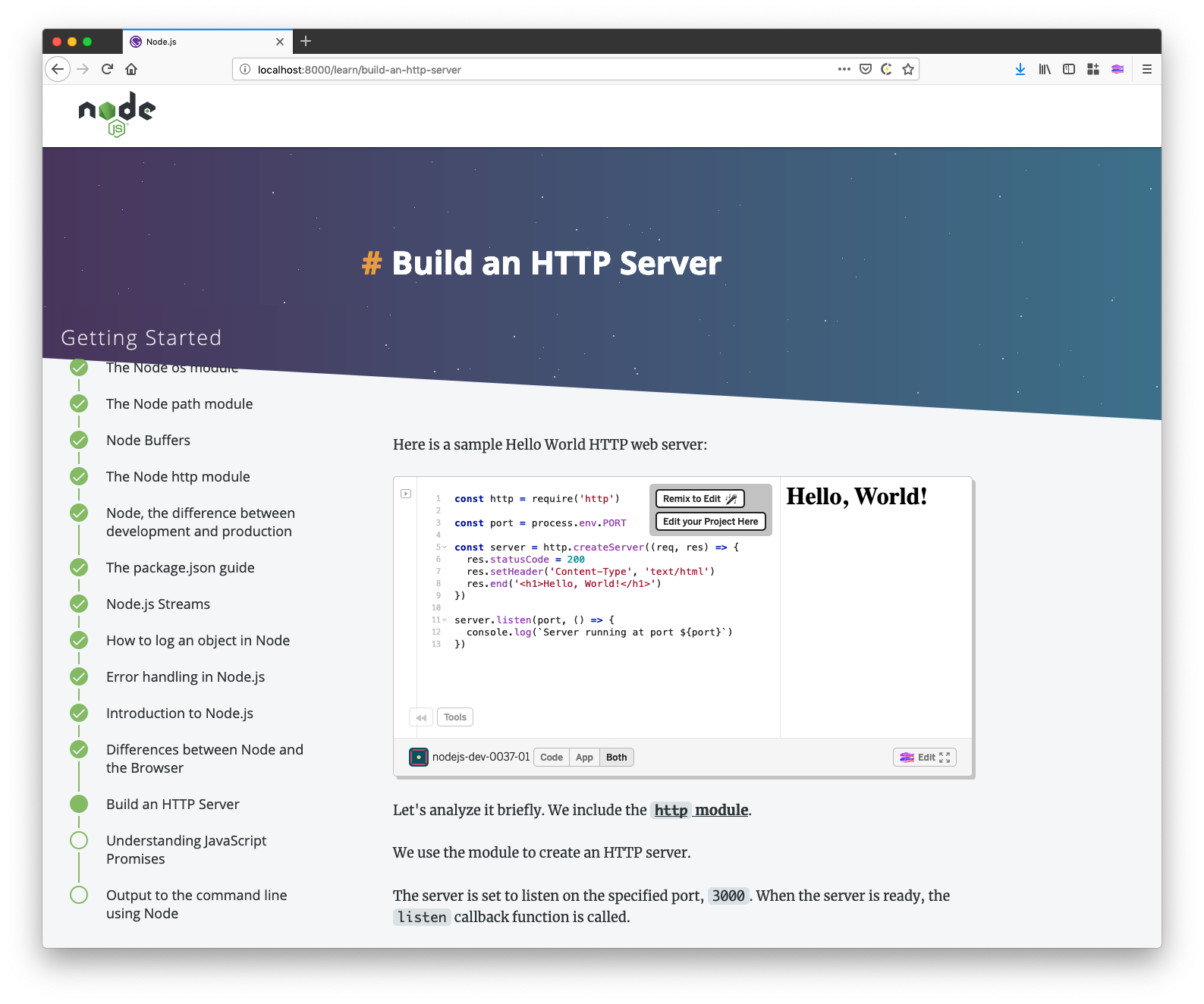Viewport: 1204px width, 1004px height.
Task: Click the Hello, World! app preview
Action: (x=857, y=496)
